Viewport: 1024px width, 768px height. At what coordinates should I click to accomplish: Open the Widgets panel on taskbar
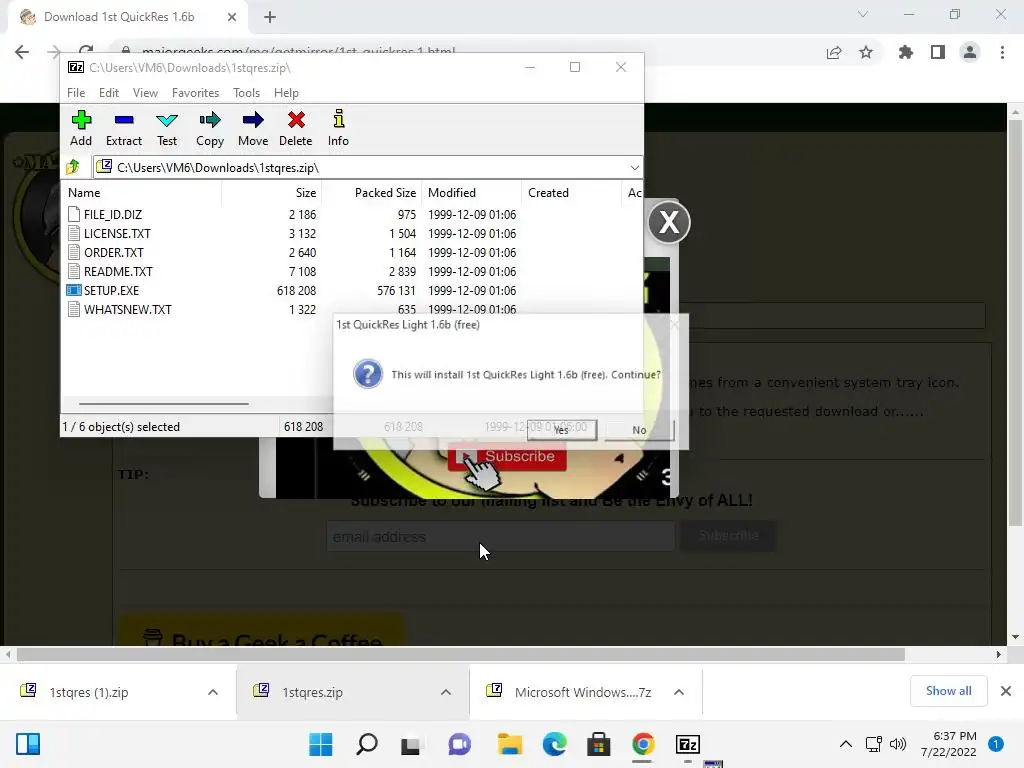tap(28, 744)
